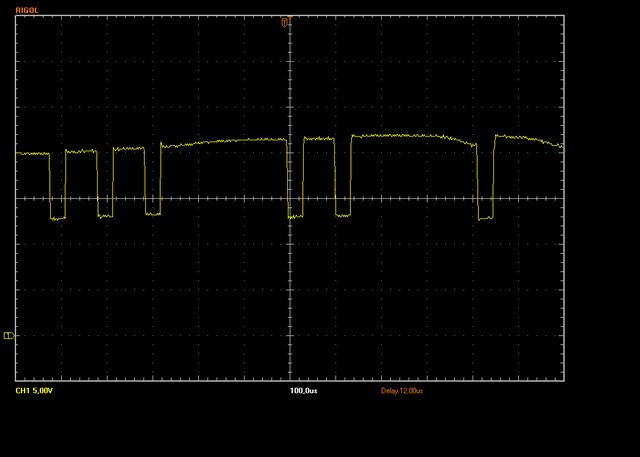Screen dimensions: 640x457
Task: Click the long high plateau right of center
Action: point(412,137)
